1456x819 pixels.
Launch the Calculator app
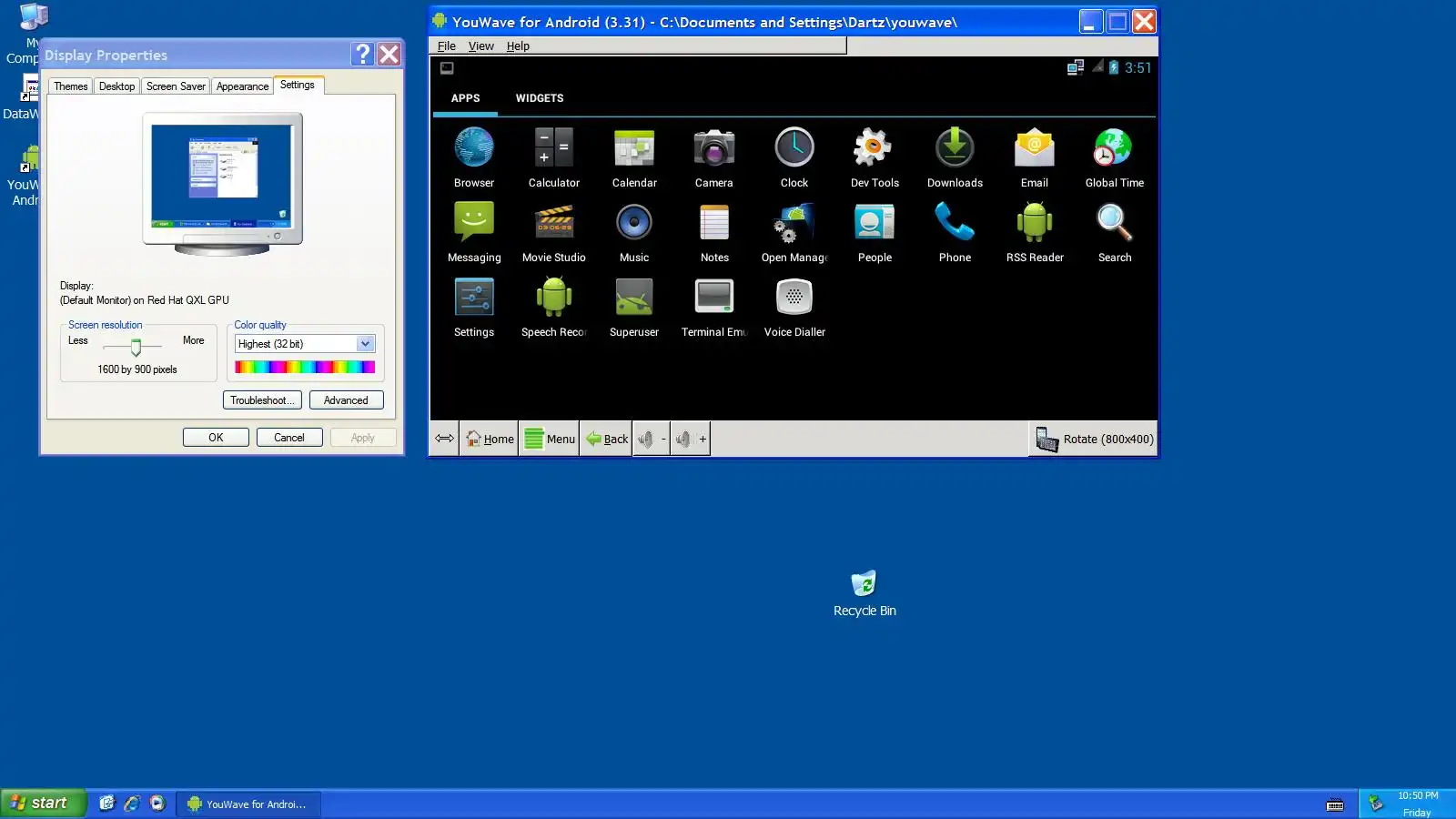pos(554,157)
